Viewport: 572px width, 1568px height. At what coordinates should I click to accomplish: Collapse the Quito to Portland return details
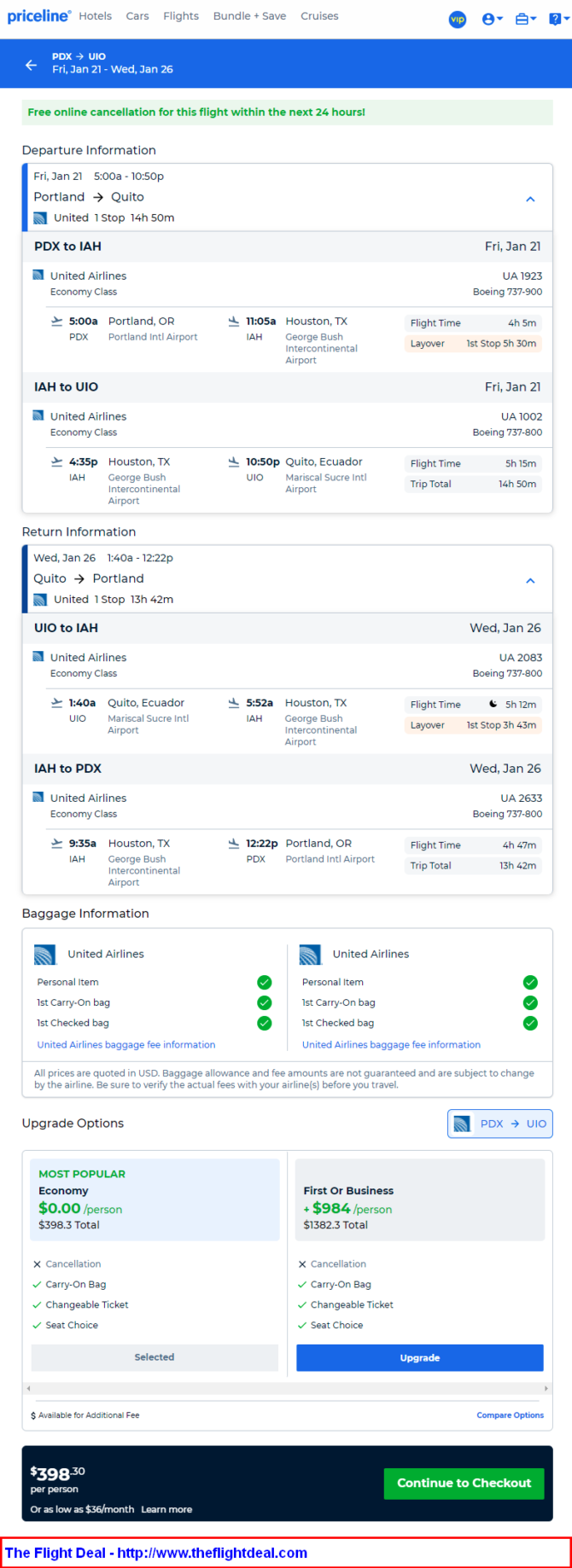point(530,580)
